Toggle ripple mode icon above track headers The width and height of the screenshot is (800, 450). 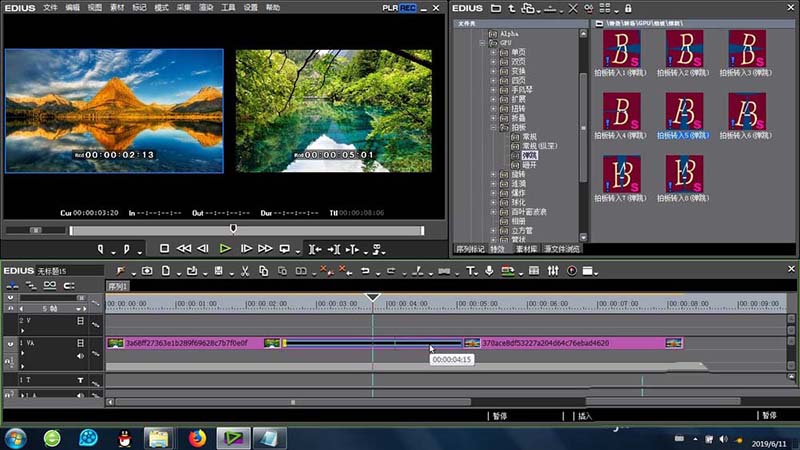tap(31, 285)
